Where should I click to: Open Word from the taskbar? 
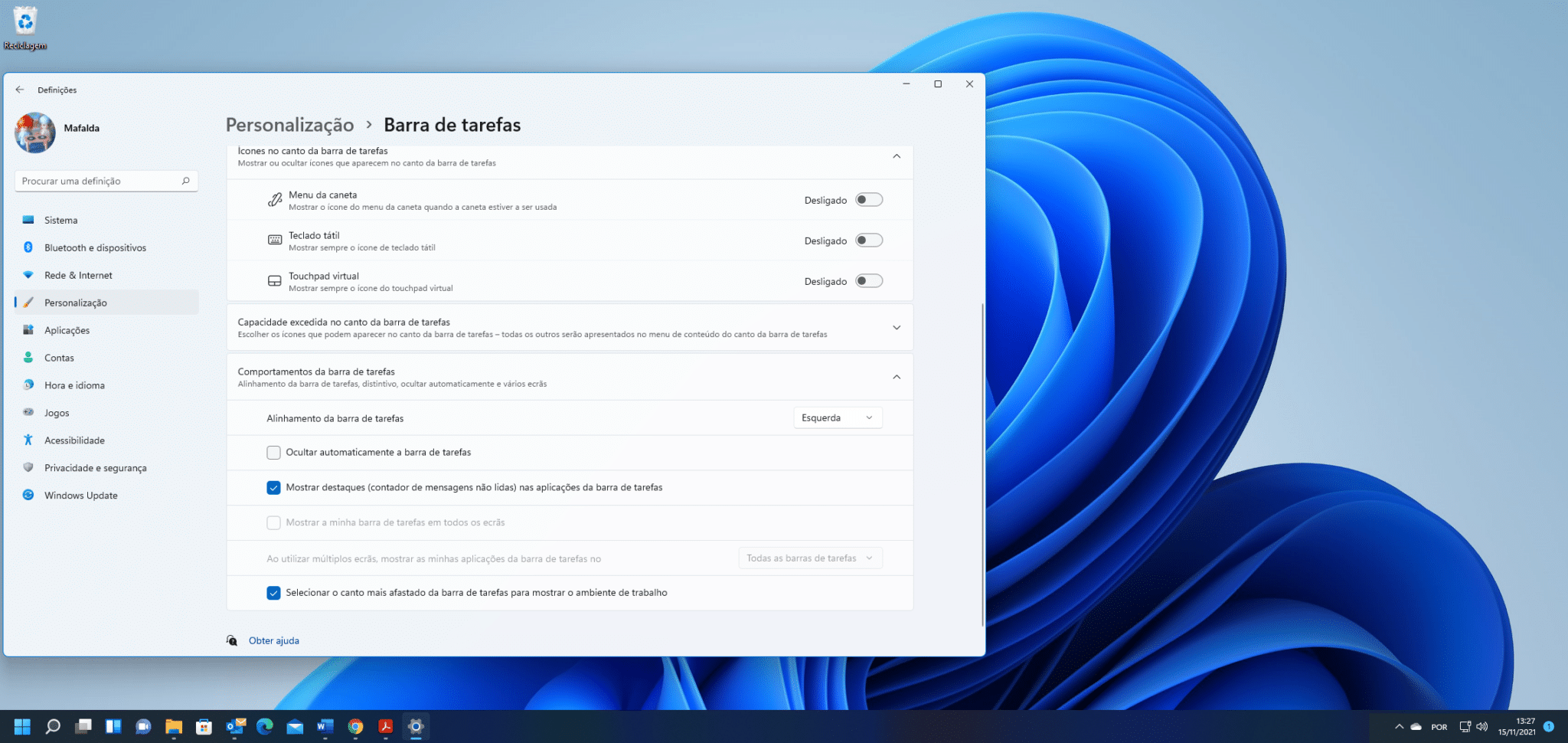pos(325,726)
